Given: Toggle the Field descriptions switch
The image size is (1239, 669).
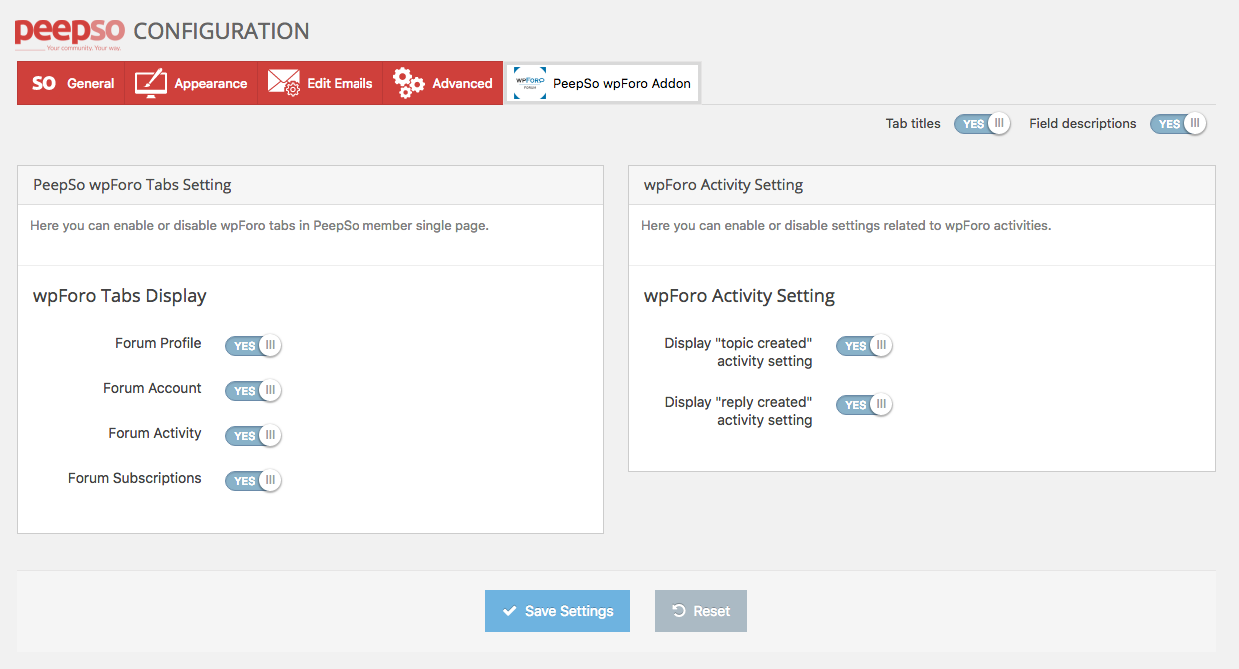Looking at the screenshot, I should [1178, 124].
